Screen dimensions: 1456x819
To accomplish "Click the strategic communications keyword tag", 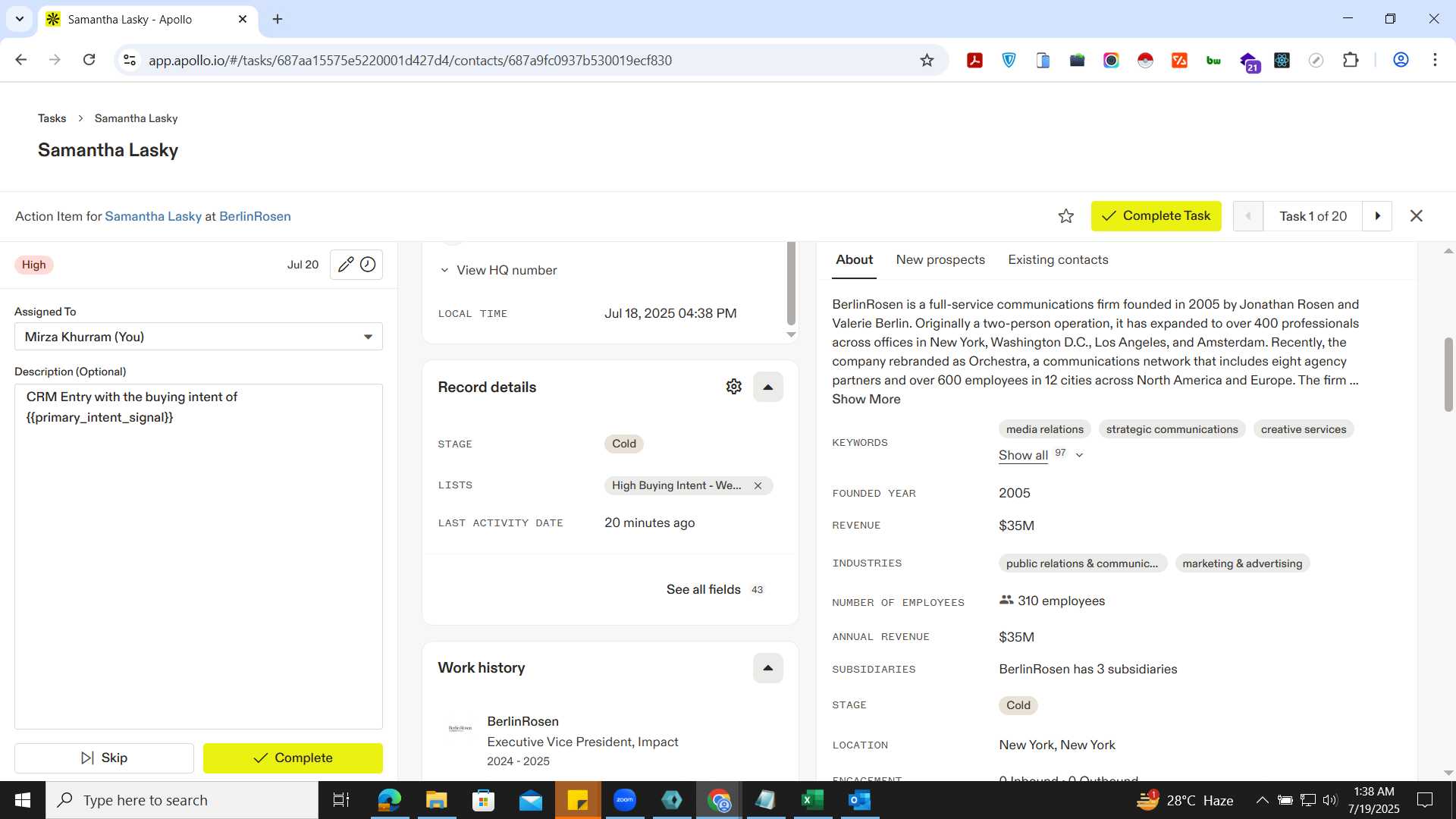I will 1172,430.
